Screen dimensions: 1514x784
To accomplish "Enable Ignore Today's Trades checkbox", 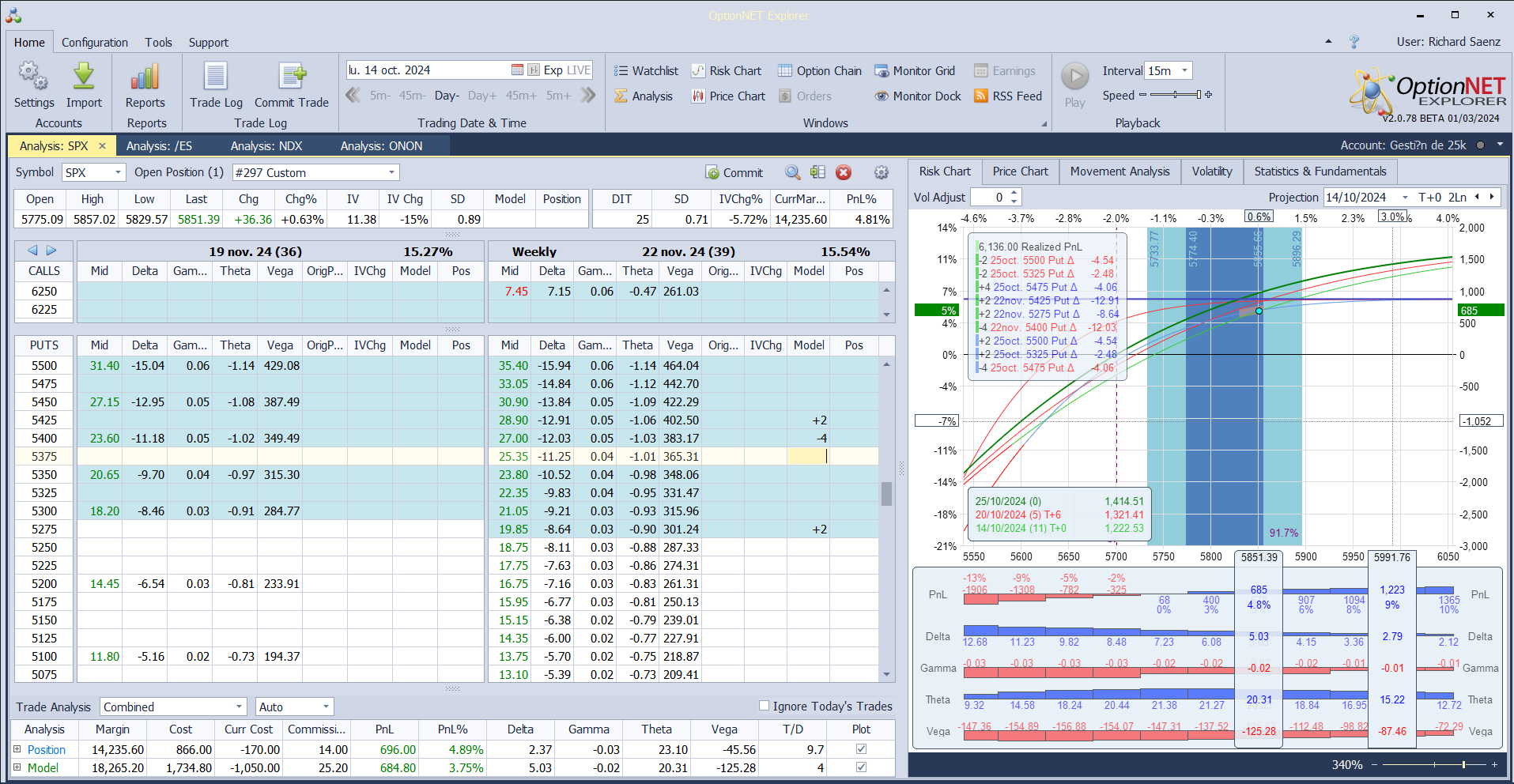I will tap(764, 706).
